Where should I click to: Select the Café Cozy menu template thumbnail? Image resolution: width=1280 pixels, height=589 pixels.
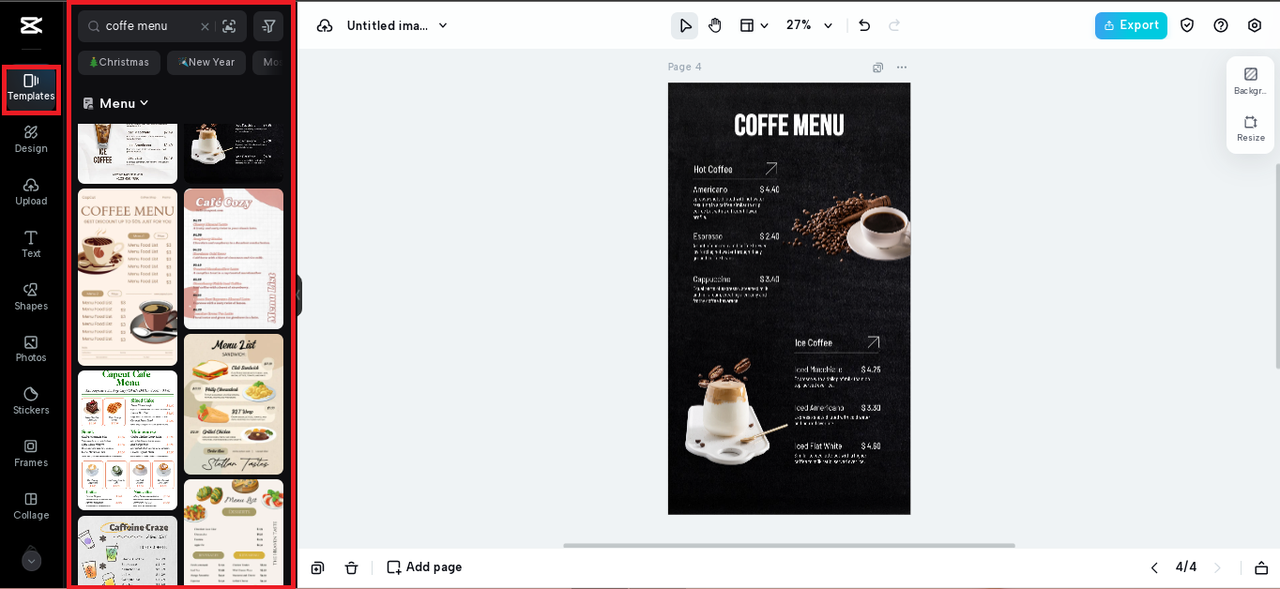233,258
